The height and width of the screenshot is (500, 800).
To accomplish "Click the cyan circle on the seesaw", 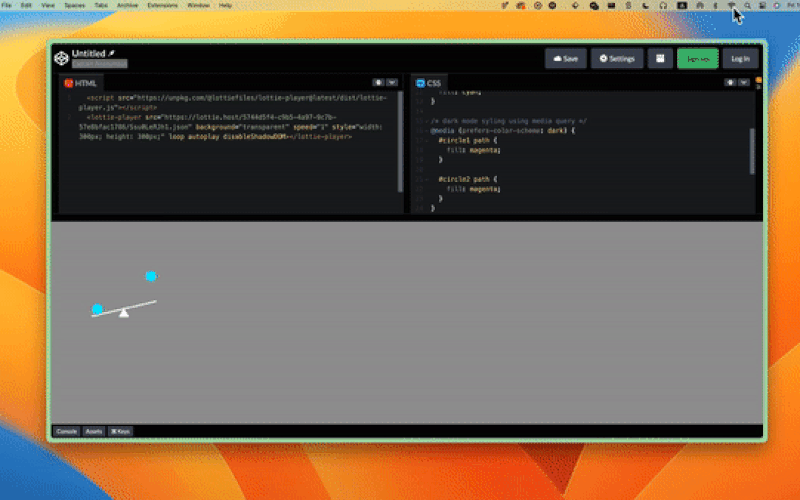I will pos(97,309).
